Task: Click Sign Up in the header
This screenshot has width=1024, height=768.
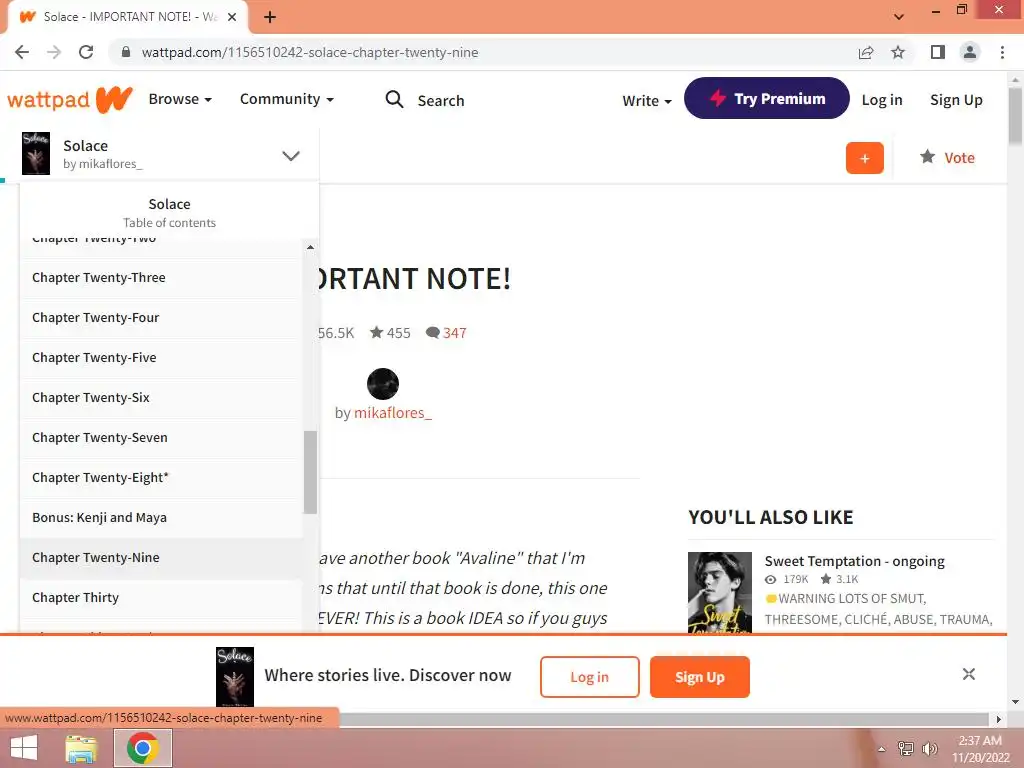Action: pos(956,100)
